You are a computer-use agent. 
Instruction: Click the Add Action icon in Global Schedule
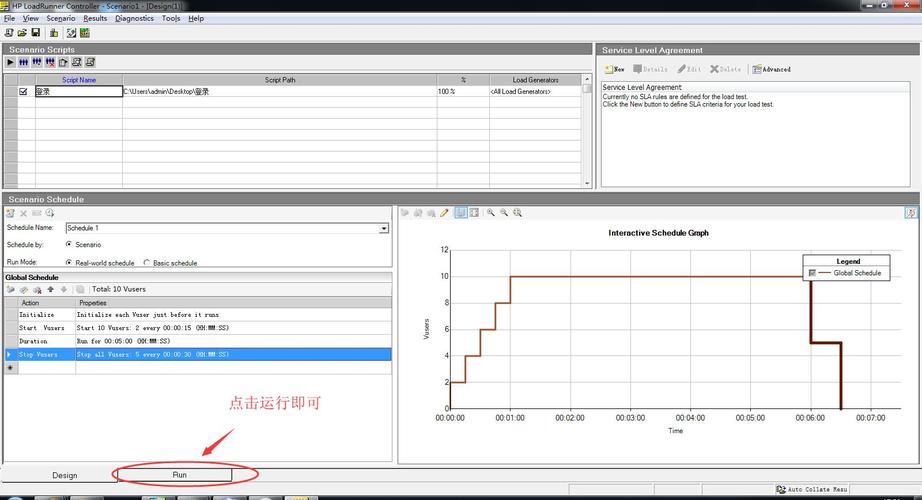11,289
